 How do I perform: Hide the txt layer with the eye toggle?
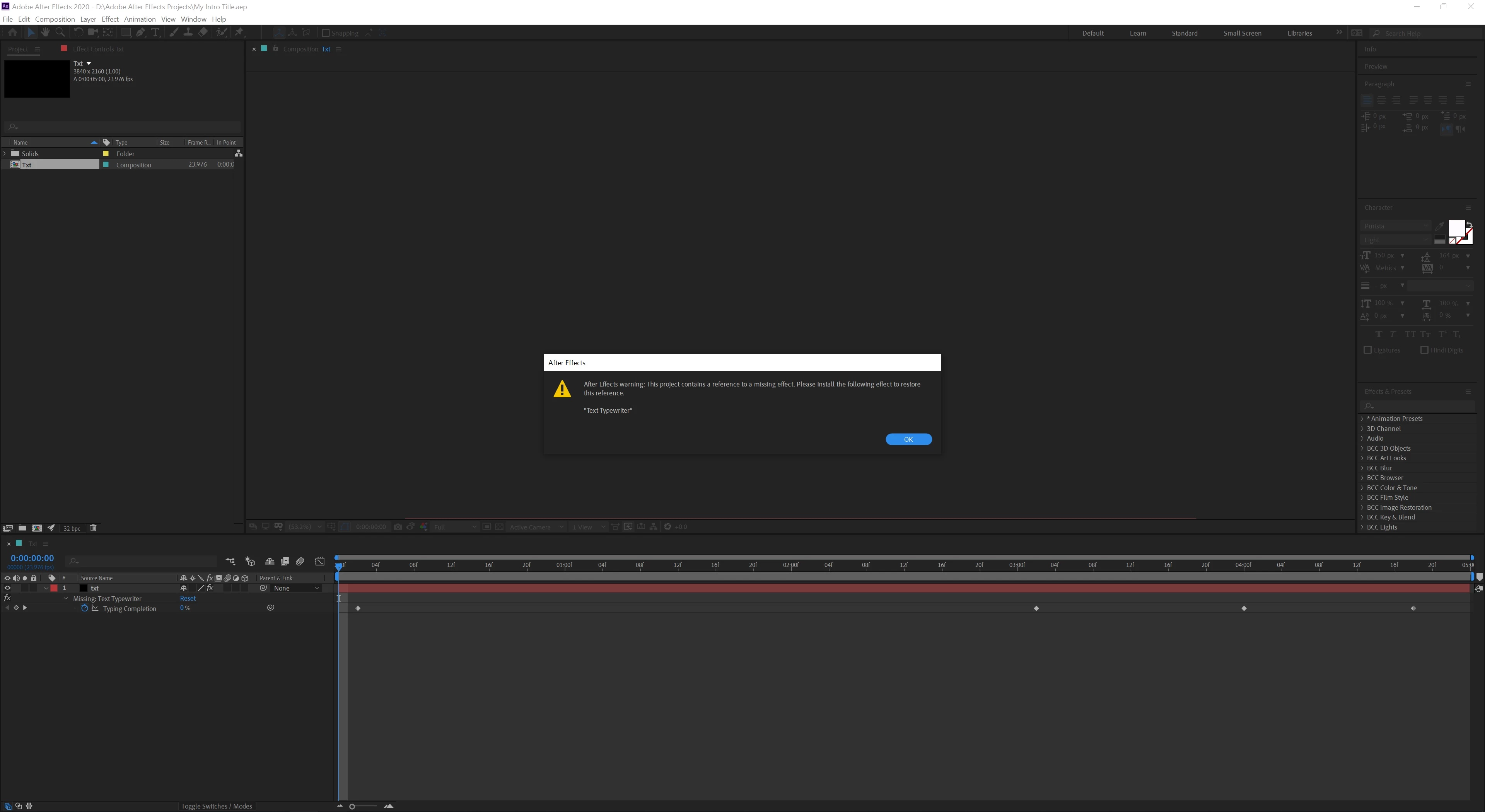[x=7, y=588]
